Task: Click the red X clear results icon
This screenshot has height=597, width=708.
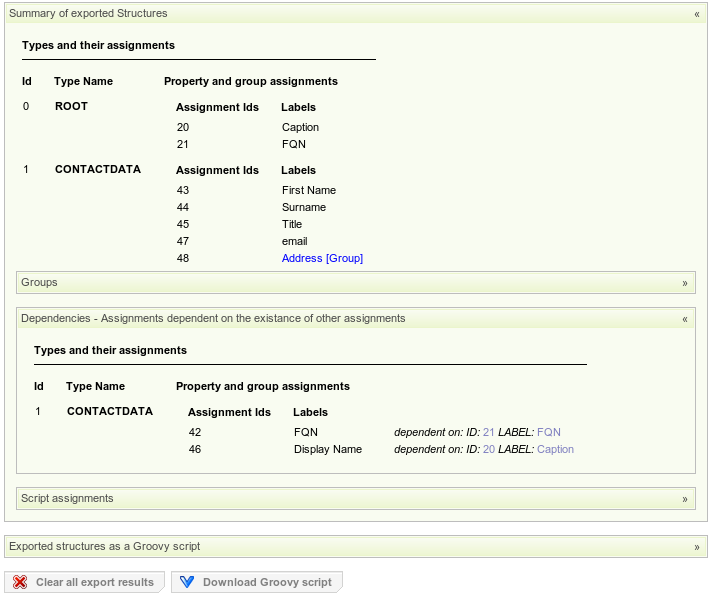Action: [20, 582]
